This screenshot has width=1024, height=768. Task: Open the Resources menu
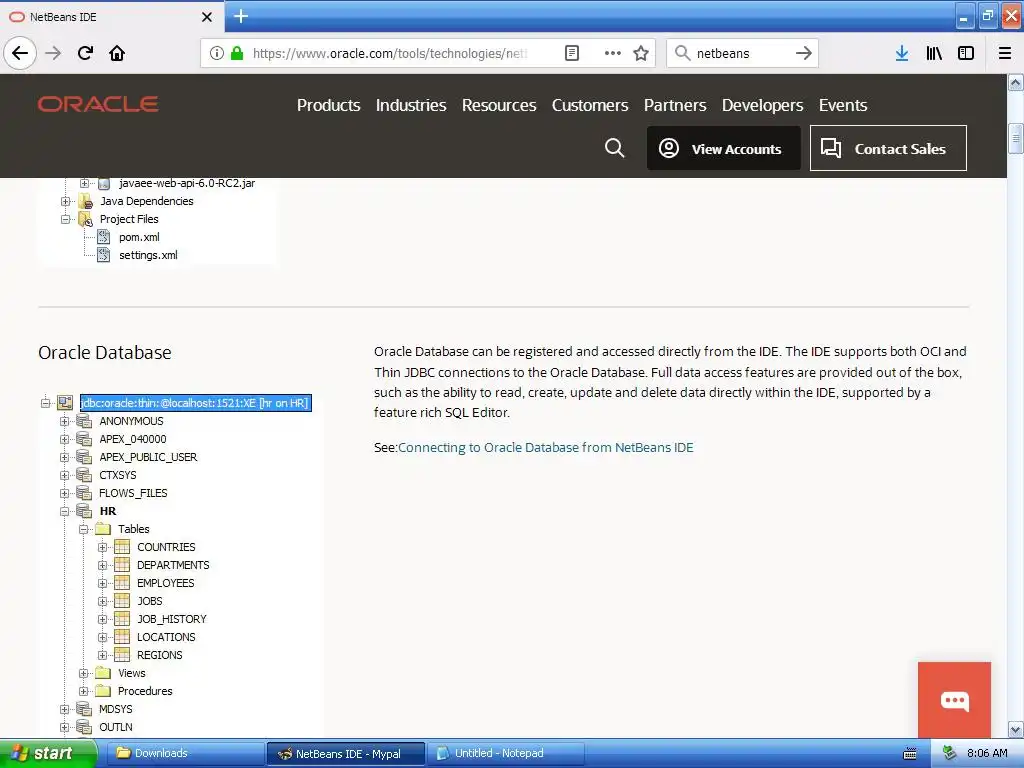499,105
